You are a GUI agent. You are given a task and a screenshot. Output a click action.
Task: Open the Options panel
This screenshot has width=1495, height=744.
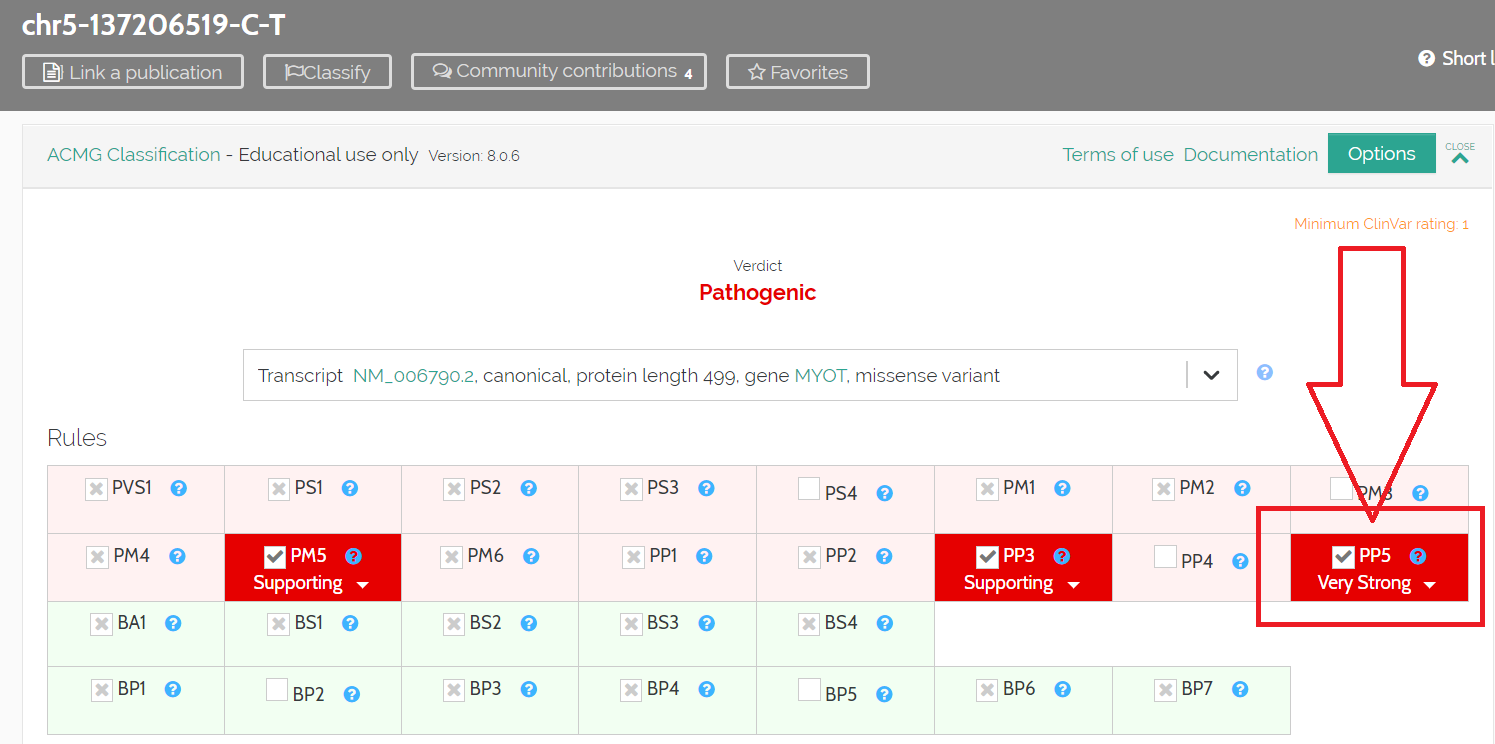1381,153
